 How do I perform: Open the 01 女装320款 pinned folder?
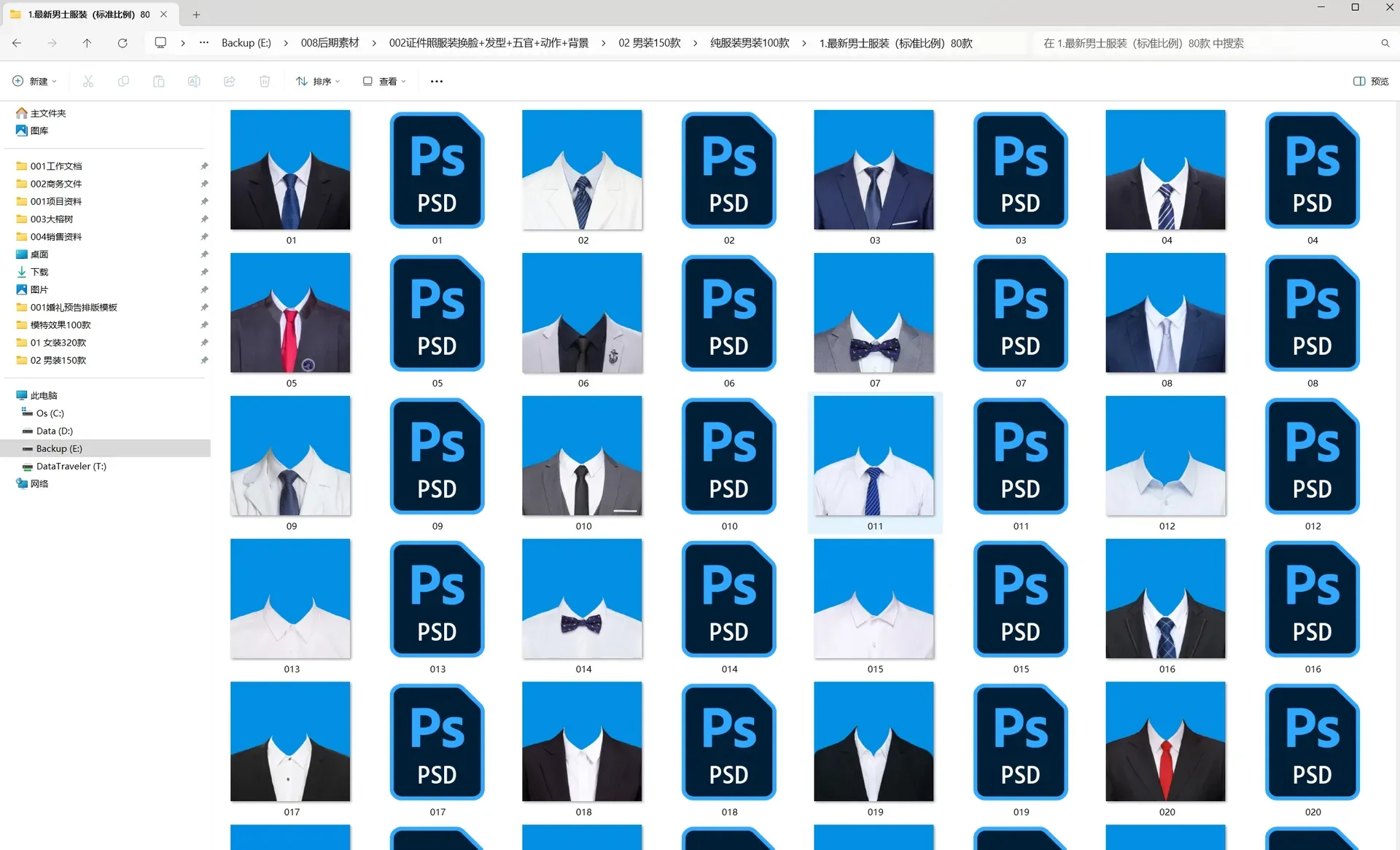click(58, 343)
